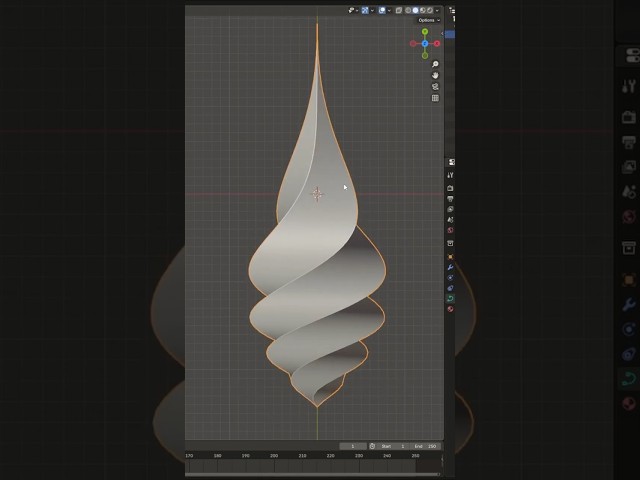The image size is (640, 480).
Task: Snap view to positive X axis gizmo
Action: pyautogui.click(x=437, y=43)
